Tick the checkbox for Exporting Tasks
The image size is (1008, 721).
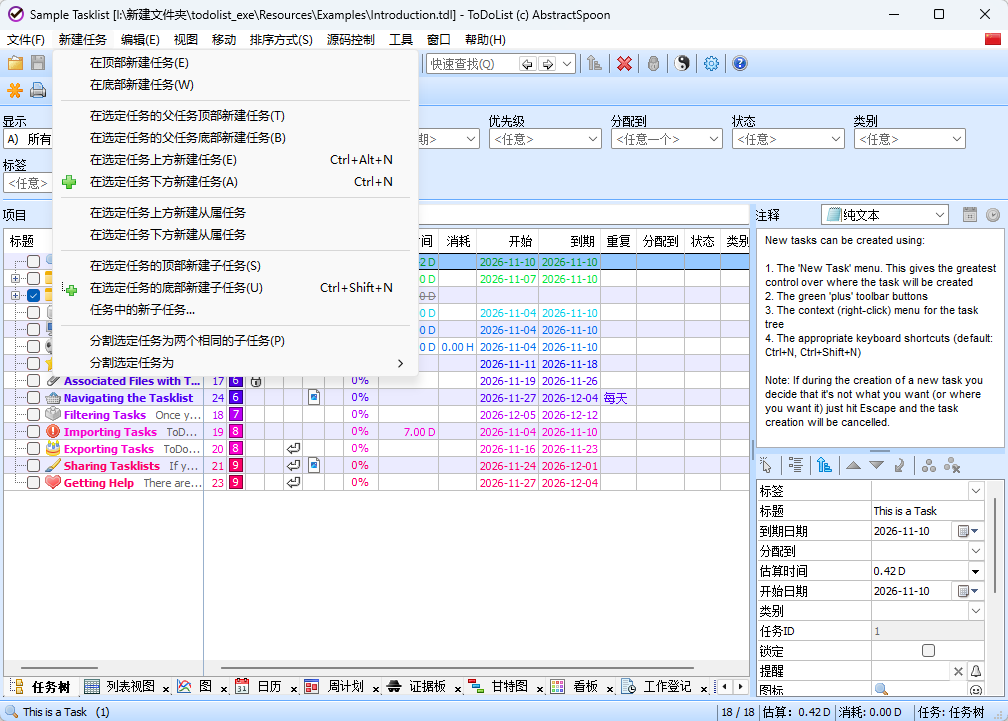click(33, 449)
